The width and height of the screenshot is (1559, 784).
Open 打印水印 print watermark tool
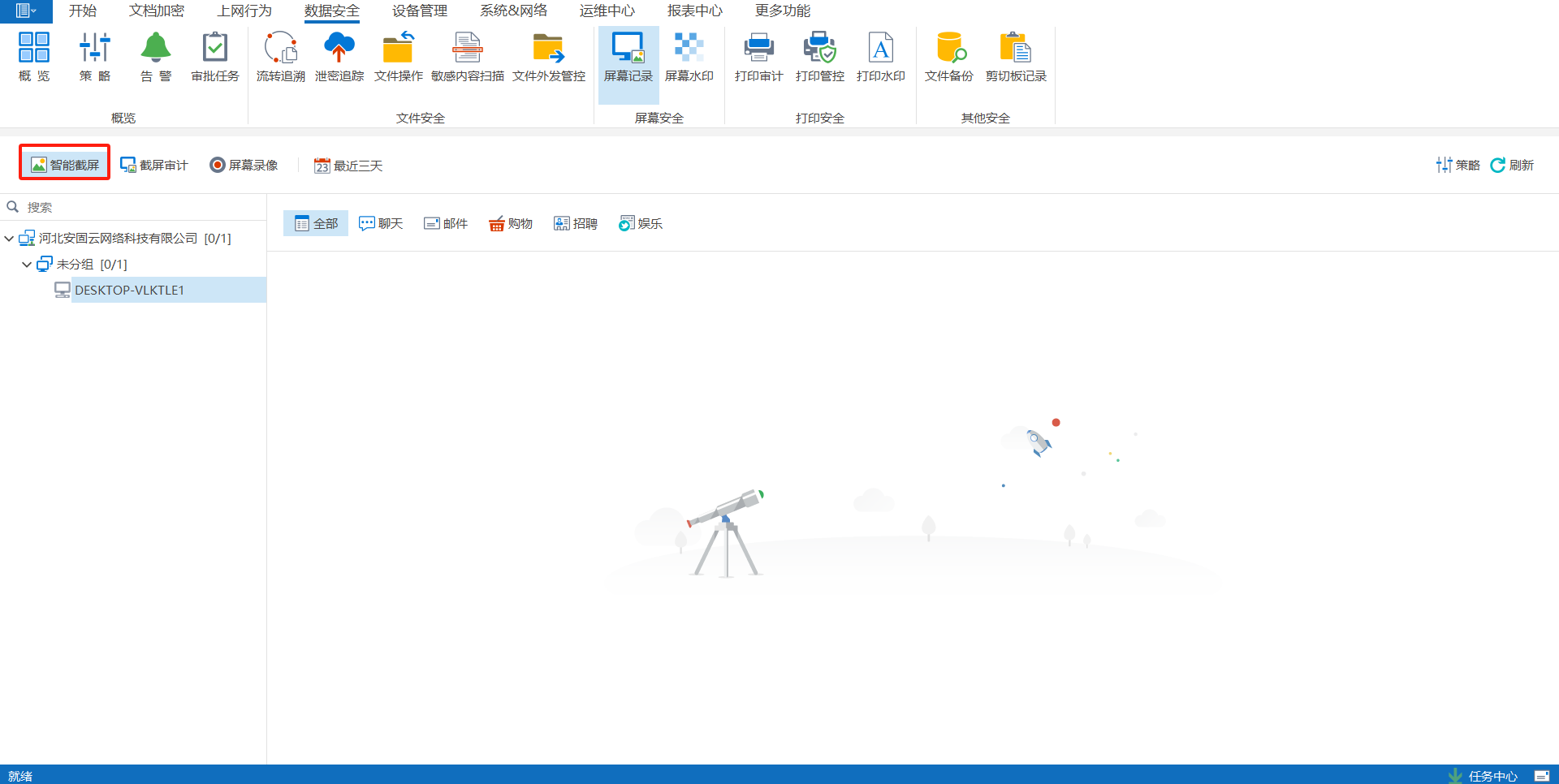881,57
